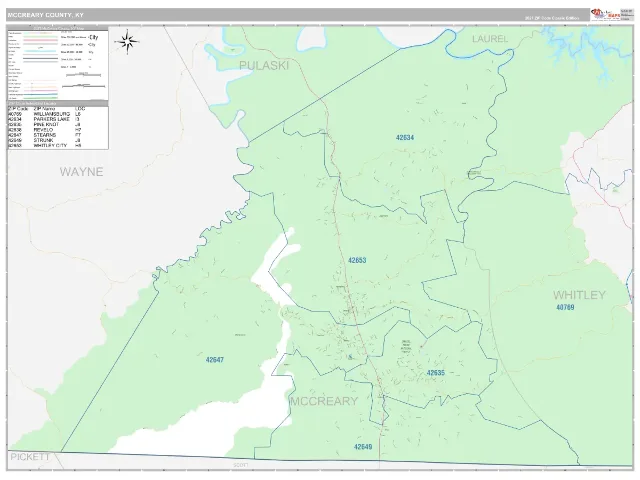Viewport: 640px width, 480px height.
Task: Click the WHITLEY county label
Action: 579,295
